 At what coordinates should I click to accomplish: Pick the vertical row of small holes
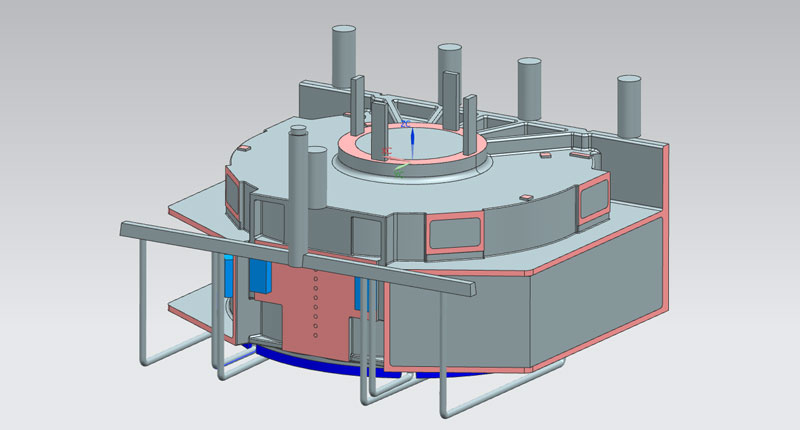[x=316, y=300]
